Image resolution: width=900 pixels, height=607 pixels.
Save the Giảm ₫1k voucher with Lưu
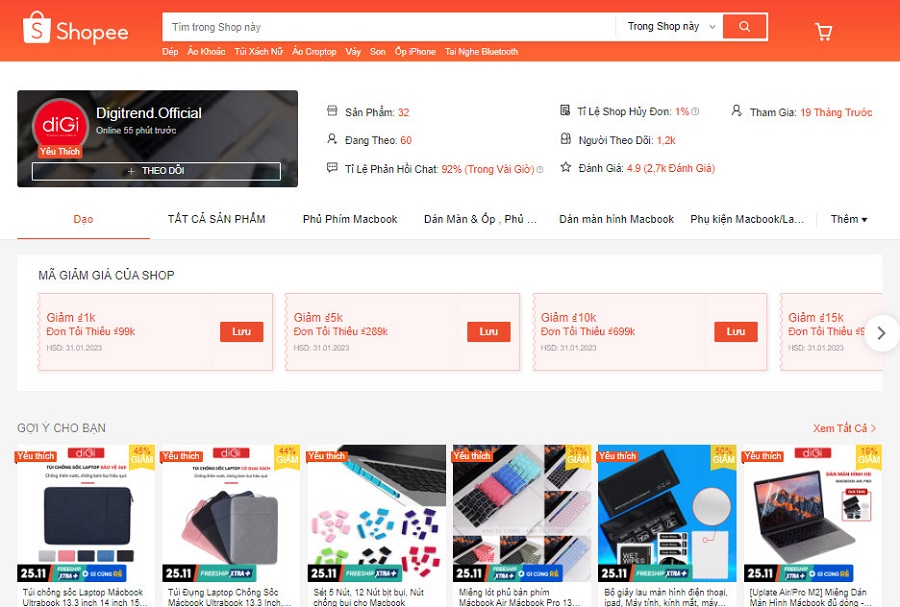coord(242,332)
